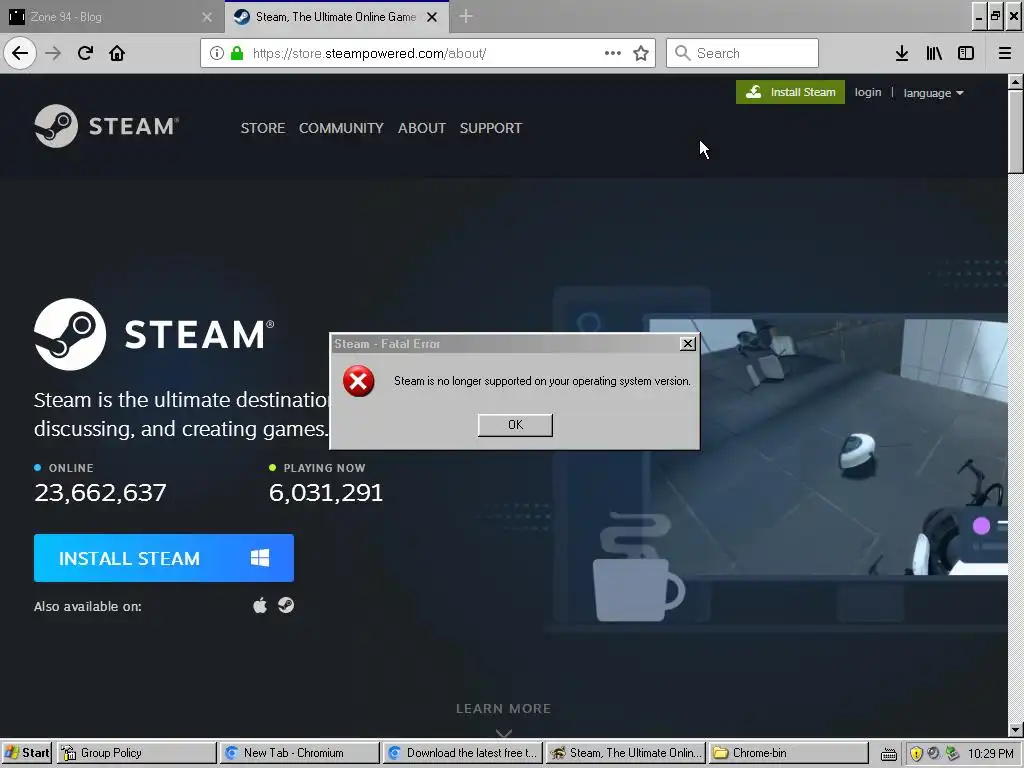Go back with the browser back arrow
Image resolution: width=1024 pixels, height=768 pixels.
tap(20, 53)
